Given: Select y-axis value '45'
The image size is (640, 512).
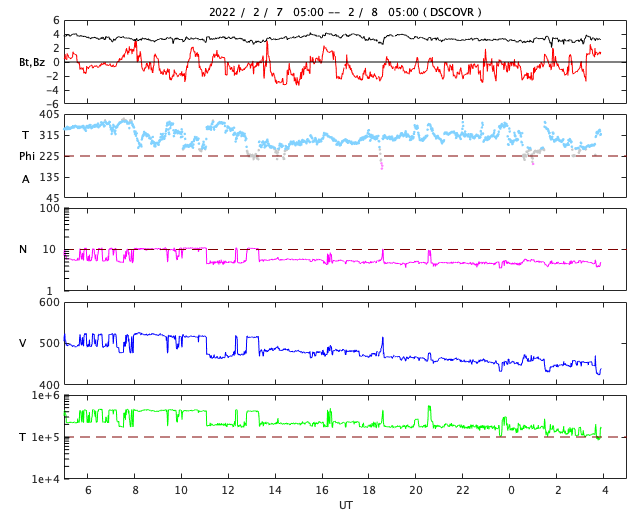Looking at the screenshot, I should pos(53,198).
